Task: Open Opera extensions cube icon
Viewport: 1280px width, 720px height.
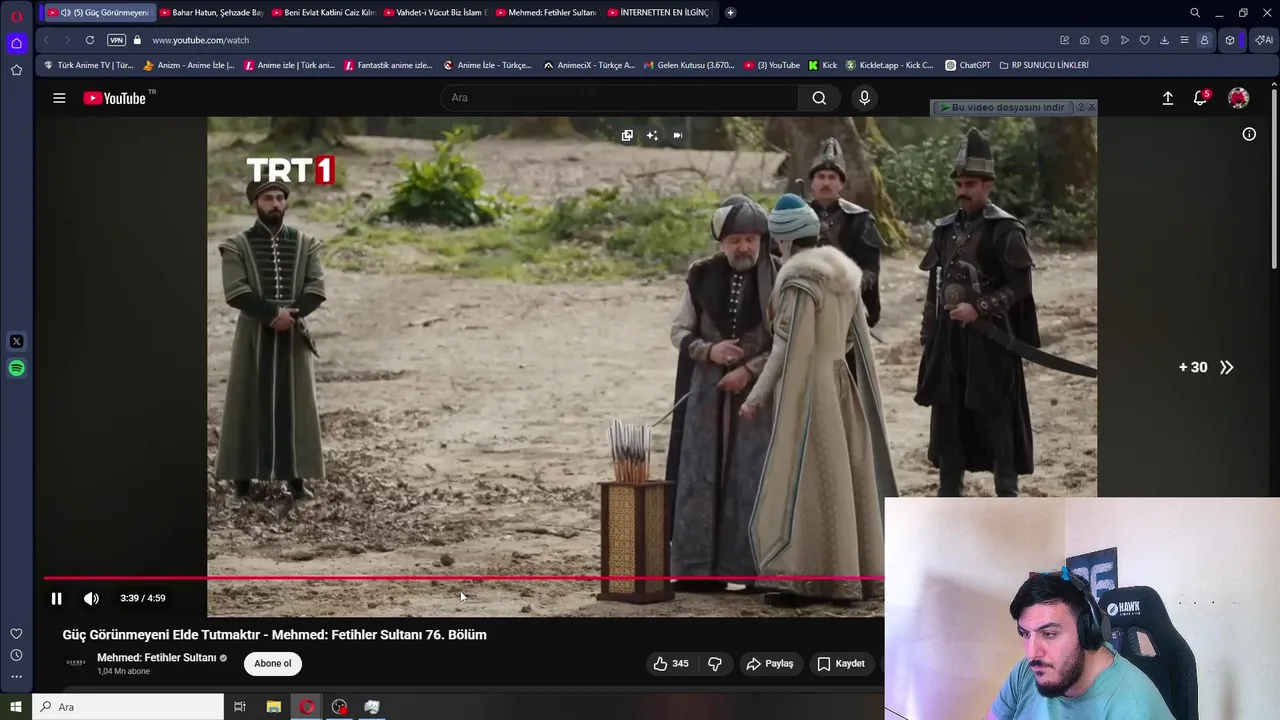Action: click(1230, 40)
